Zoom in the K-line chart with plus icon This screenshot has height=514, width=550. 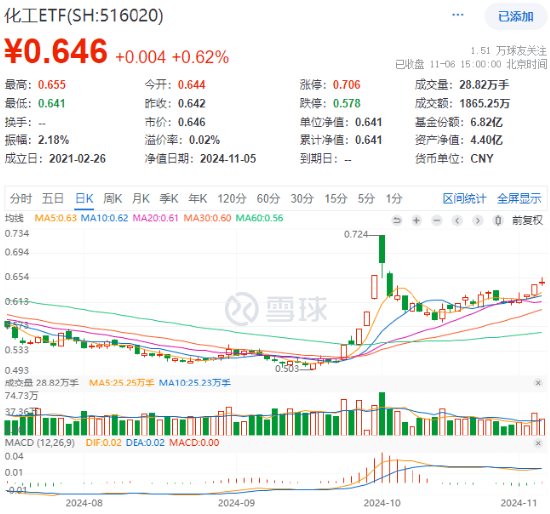[417, 220]
